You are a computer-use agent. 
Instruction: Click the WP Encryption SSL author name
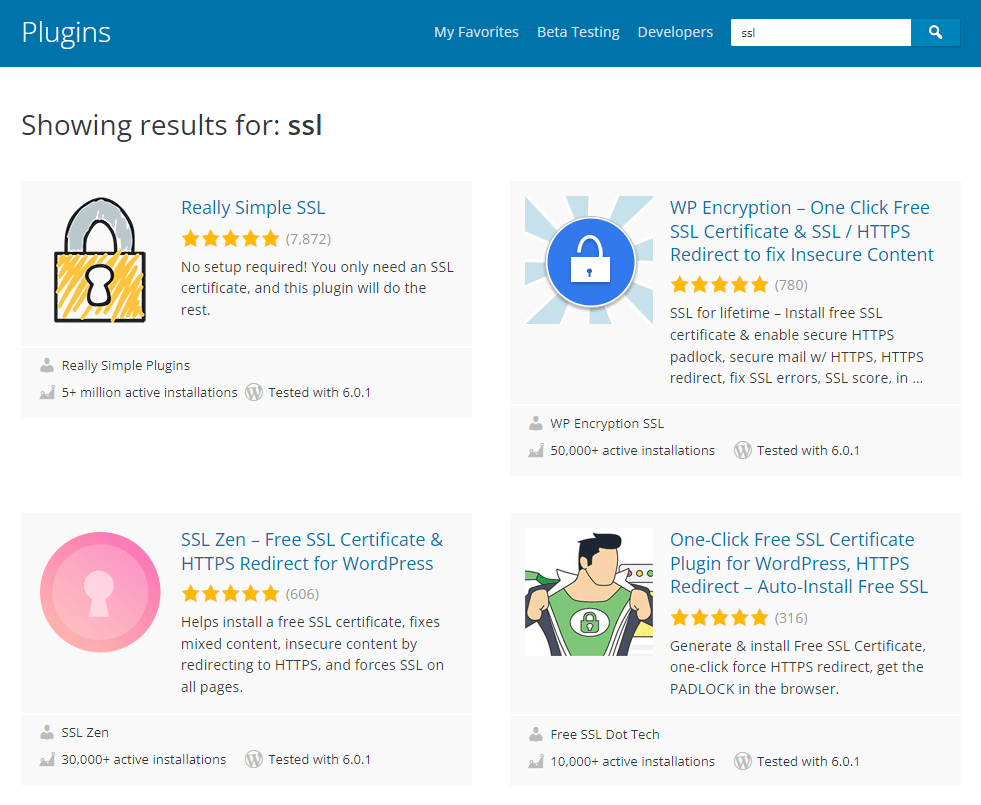pyautogui.click(x=607, y=423)
